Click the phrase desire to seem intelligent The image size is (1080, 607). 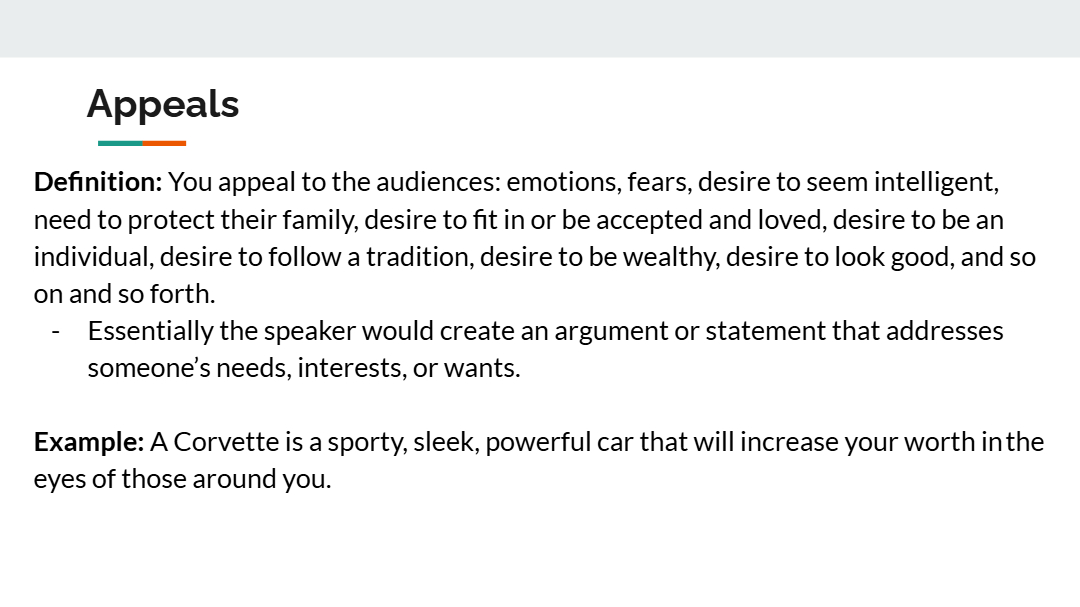point(848,182)
